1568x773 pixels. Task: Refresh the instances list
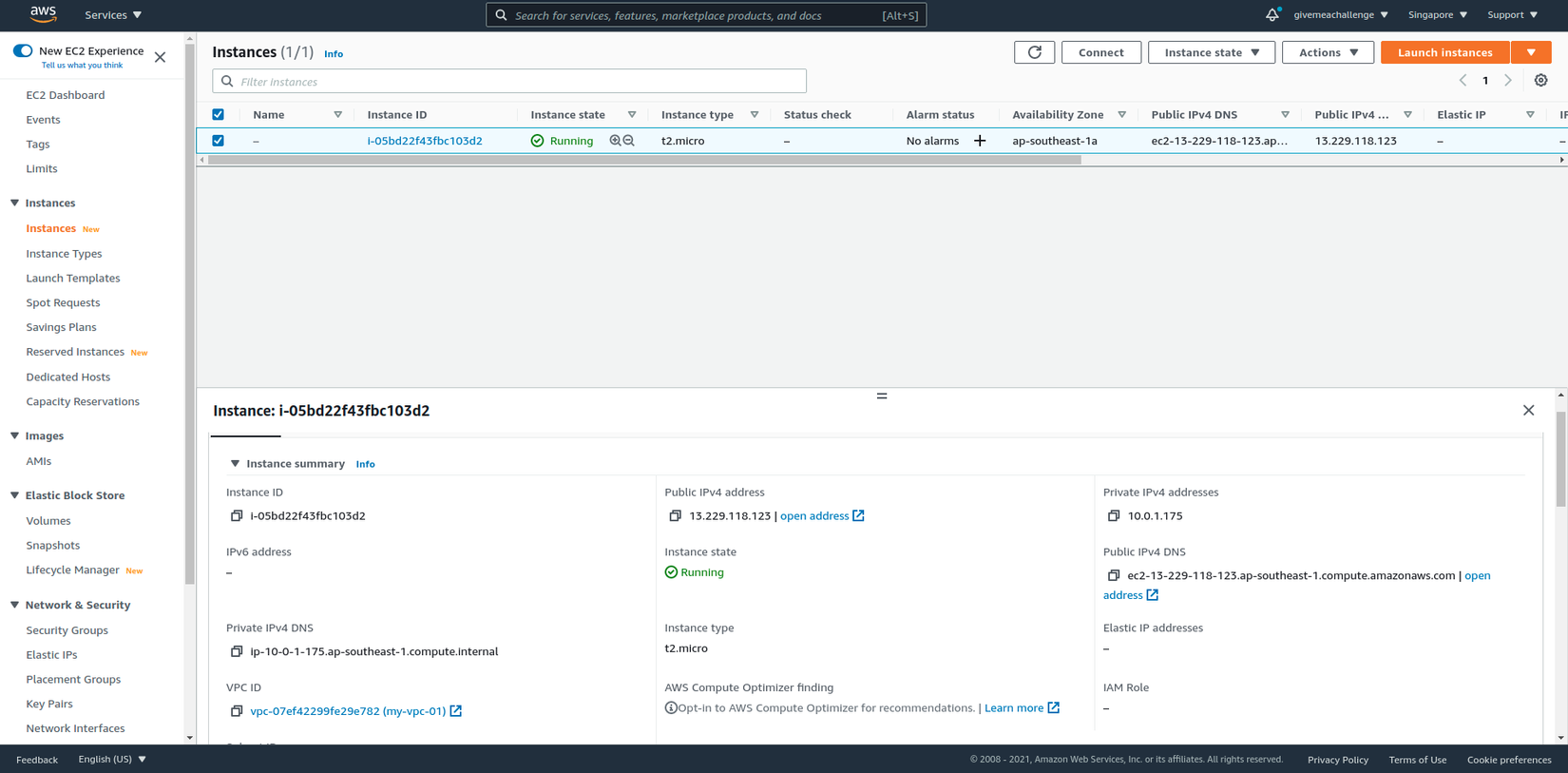pyautogui.click(x=1035, y=52)
